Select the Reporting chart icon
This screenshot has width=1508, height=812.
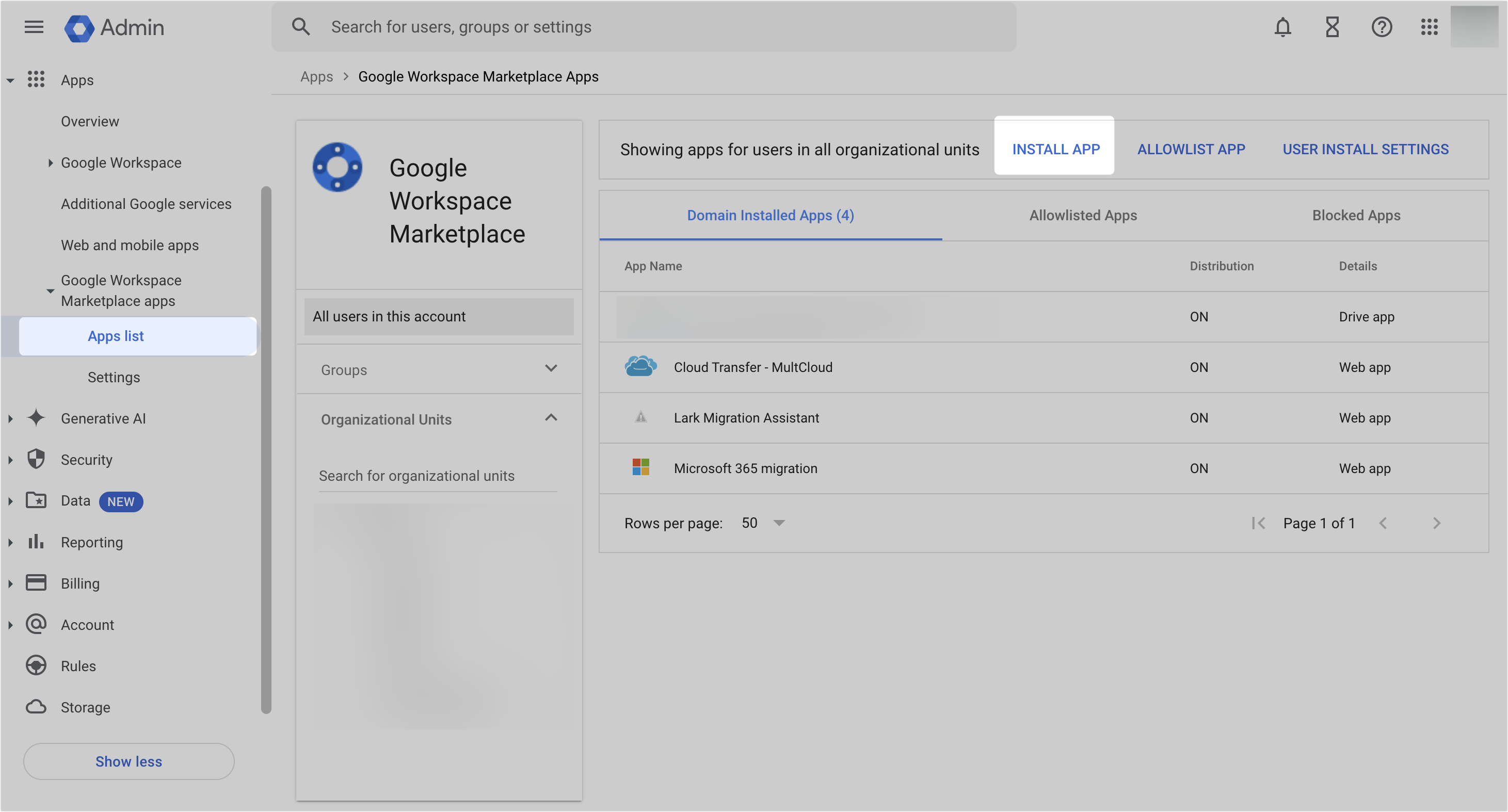[x=36, y=542]
